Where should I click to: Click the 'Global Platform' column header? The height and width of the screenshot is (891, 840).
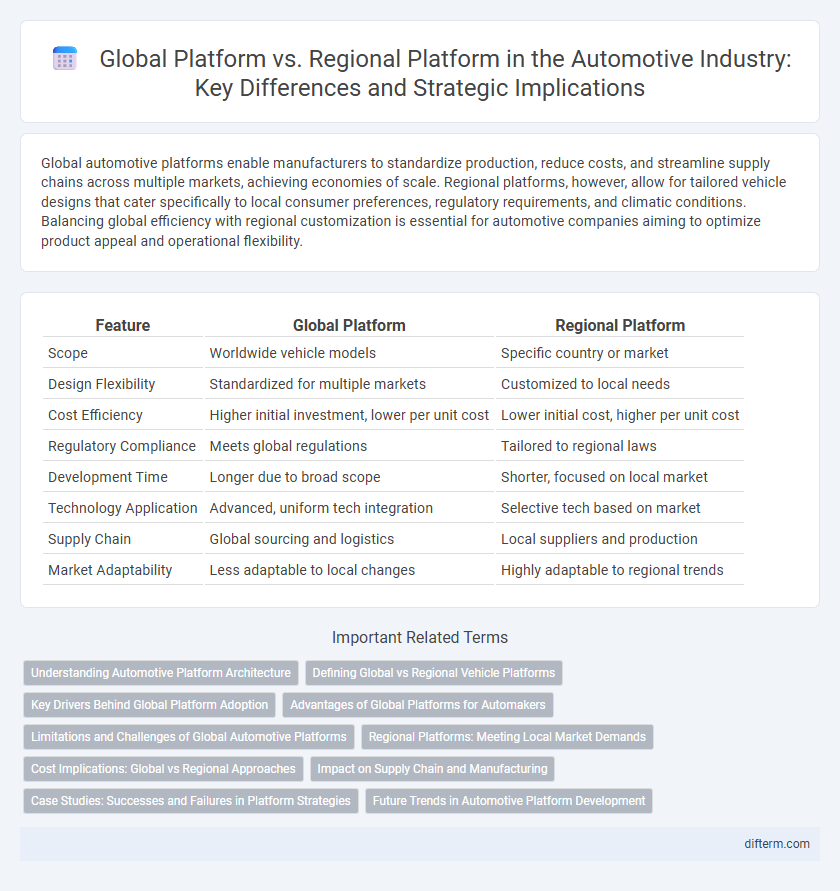click(x=349, y=325)
